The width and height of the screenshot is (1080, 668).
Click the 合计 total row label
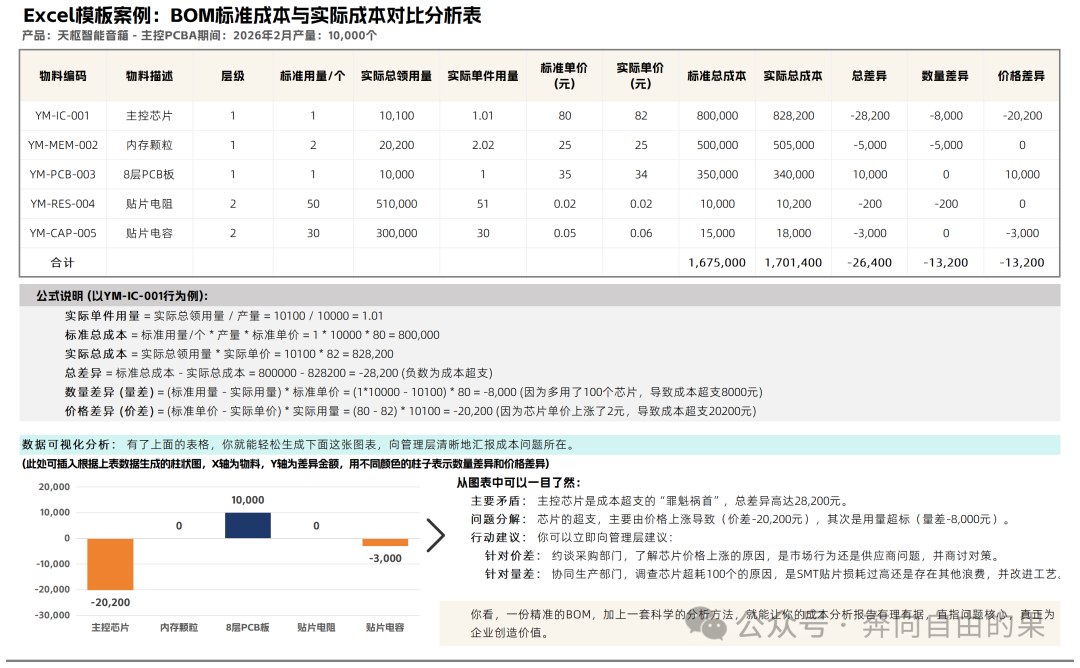(x=63, y=262)
